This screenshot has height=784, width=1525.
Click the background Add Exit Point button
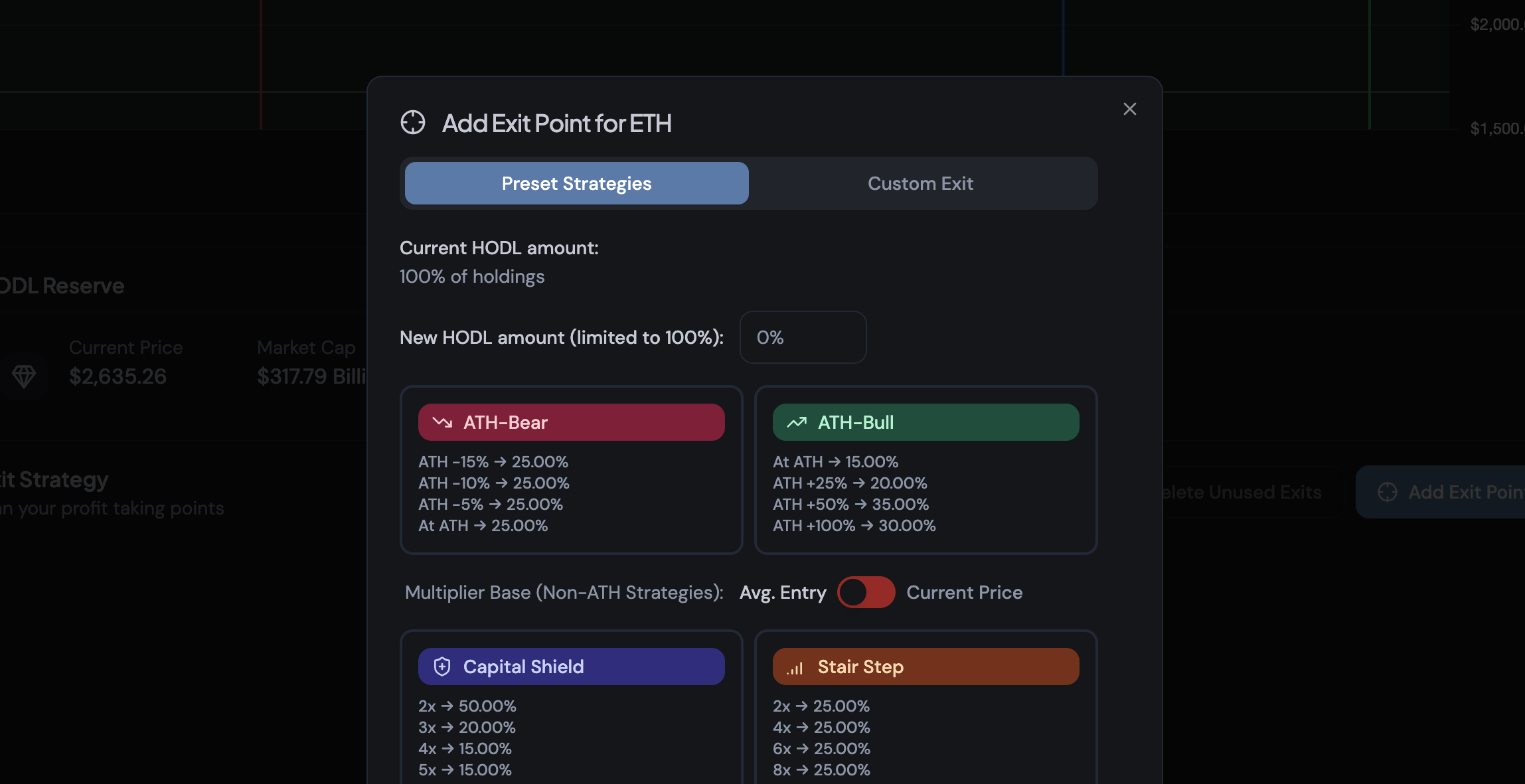pyautogui.click(x=1447, y=492)
